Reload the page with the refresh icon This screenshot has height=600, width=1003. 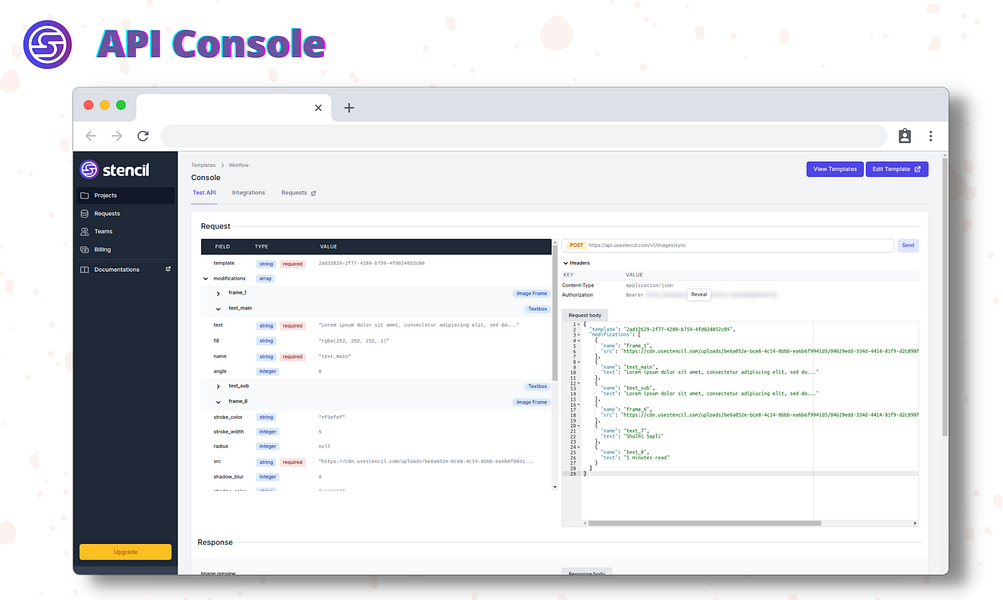(x=143, y=136)
